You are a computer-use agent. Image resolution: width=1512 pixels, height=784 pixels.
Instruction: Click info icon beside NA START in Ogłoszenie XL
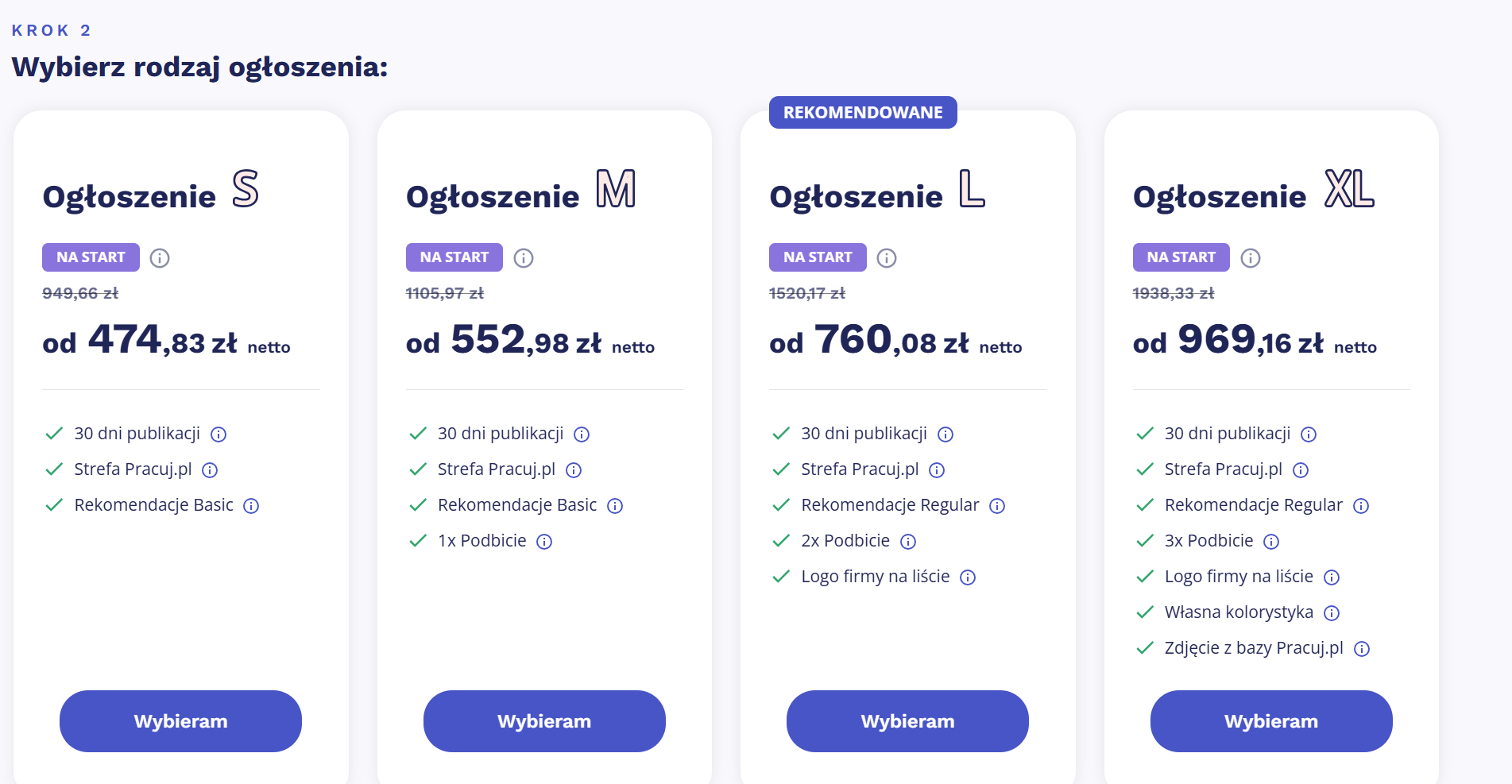coord(1251,258)
